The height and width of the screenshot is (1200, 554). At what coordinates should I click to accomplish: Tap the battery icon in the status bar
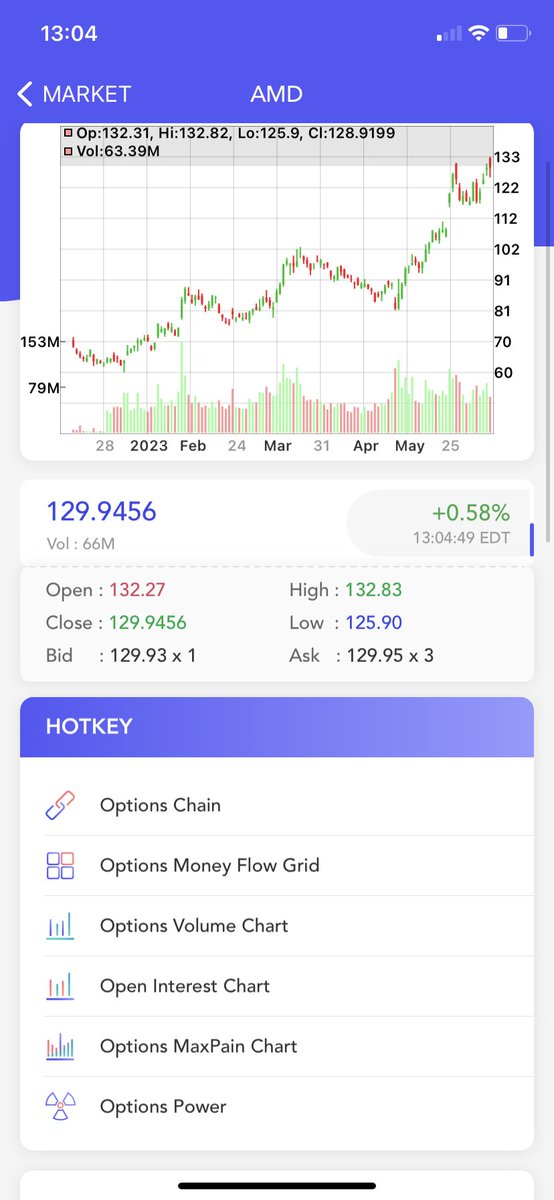(x=512, y=34)
